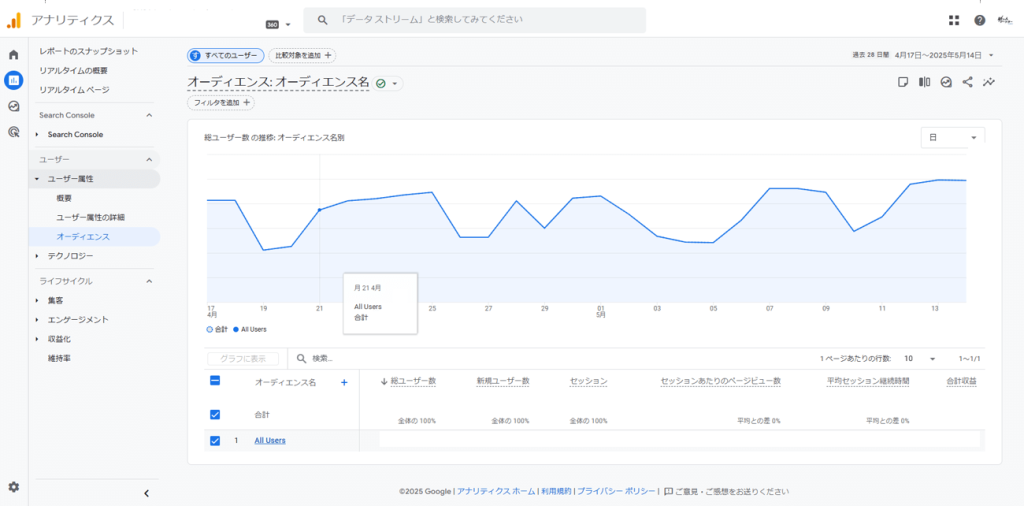The height and width of the screenshot is (506, 1024).
Task: Open the report title status dropdown arrow
Action: 394,84
